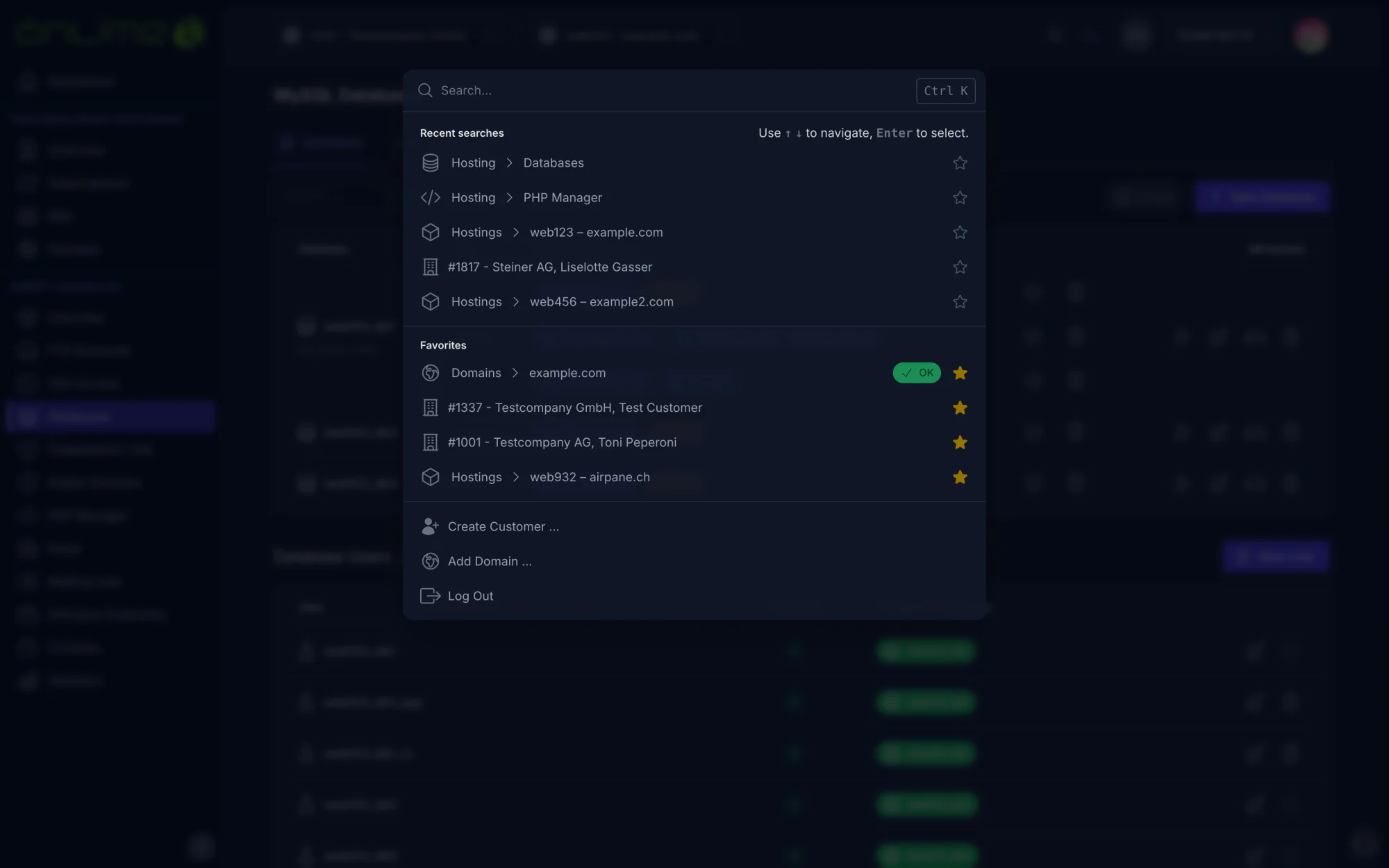
Task: Click the building icon for #1817 Steiner AG
Action: point(431,267)
